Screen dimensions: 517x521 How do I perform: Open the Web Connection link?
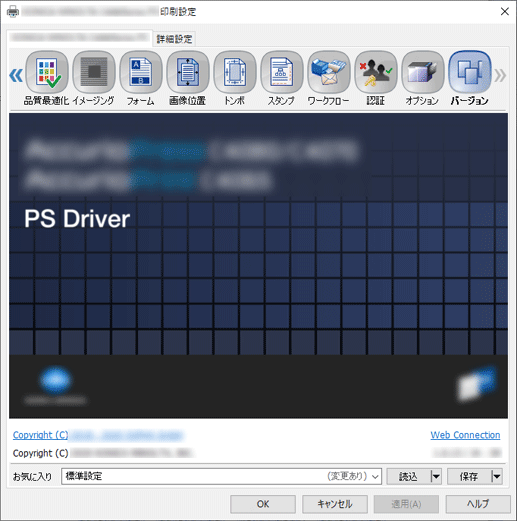(x=465, y=435)
